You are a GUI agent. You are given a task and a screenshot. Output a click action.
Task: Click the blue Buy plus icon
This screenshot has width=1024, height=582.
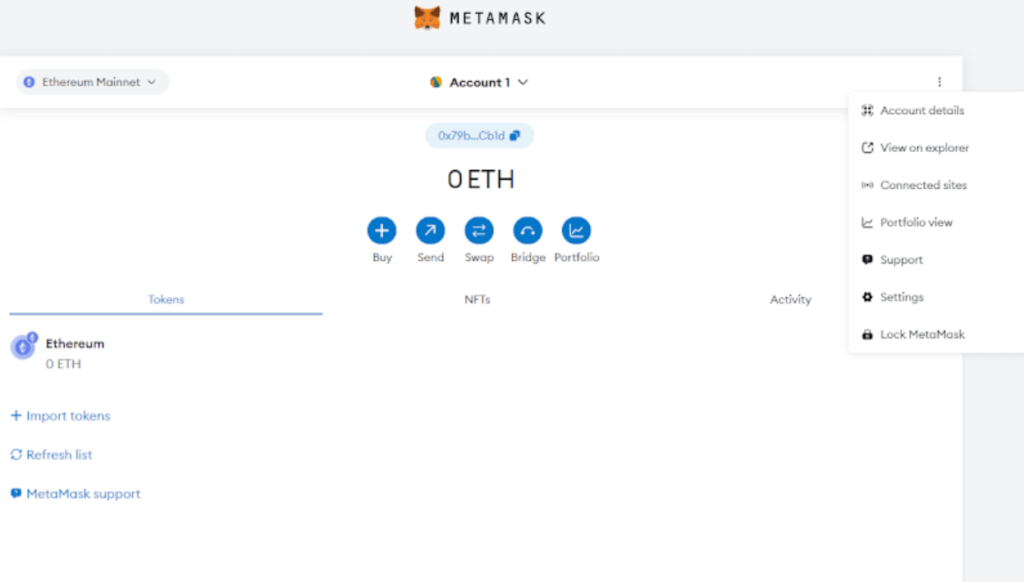[x=381, y=231]
